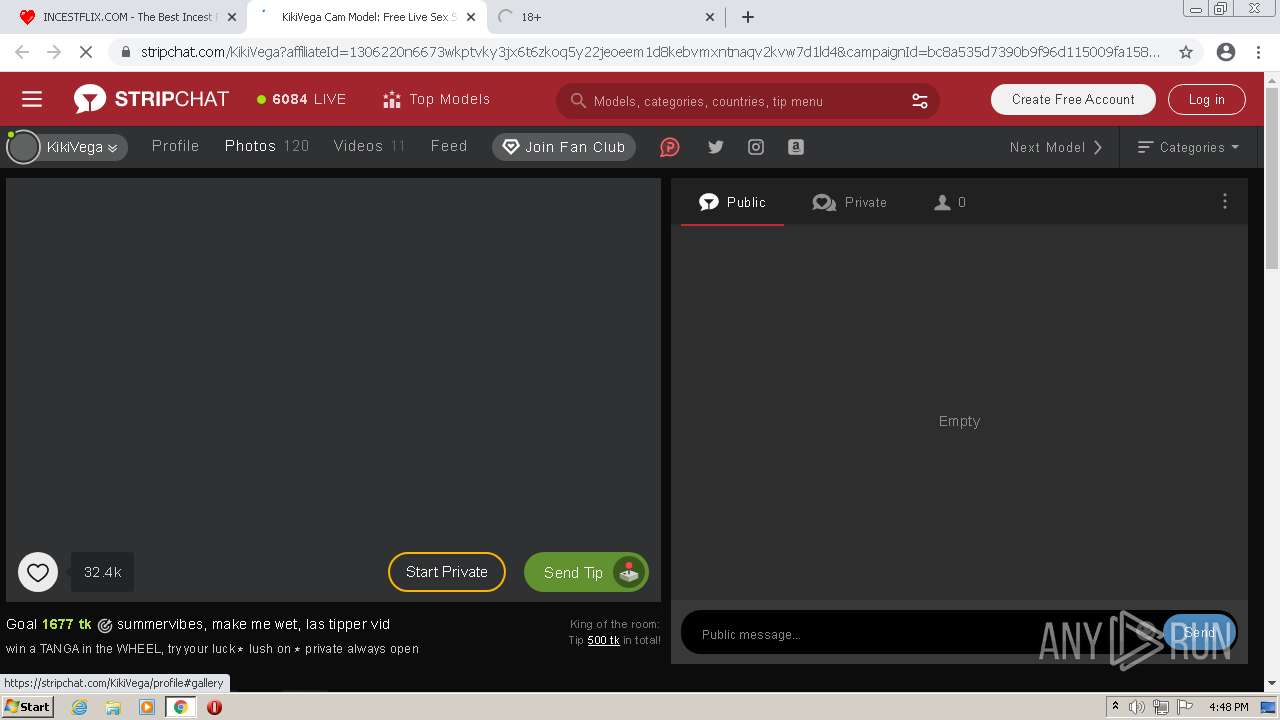Click the address bar URL
This screenshot has height=720, width=1280.
coord(650,52)
